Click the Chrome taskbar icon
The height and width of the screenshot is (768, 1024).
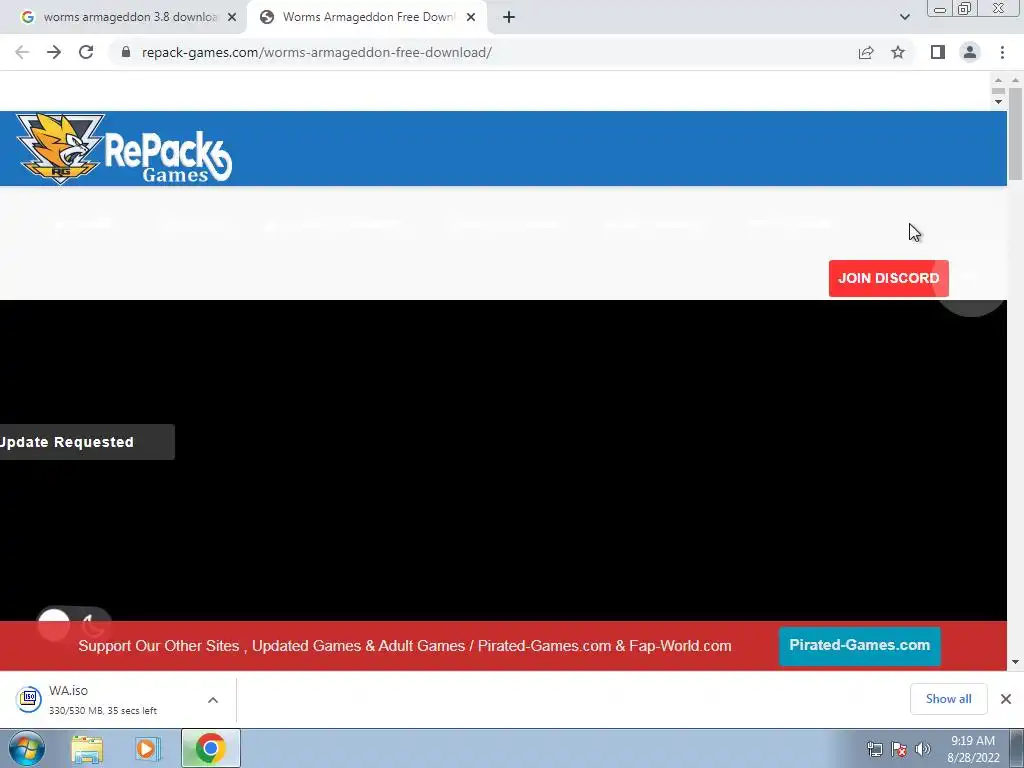pos(210,748)
